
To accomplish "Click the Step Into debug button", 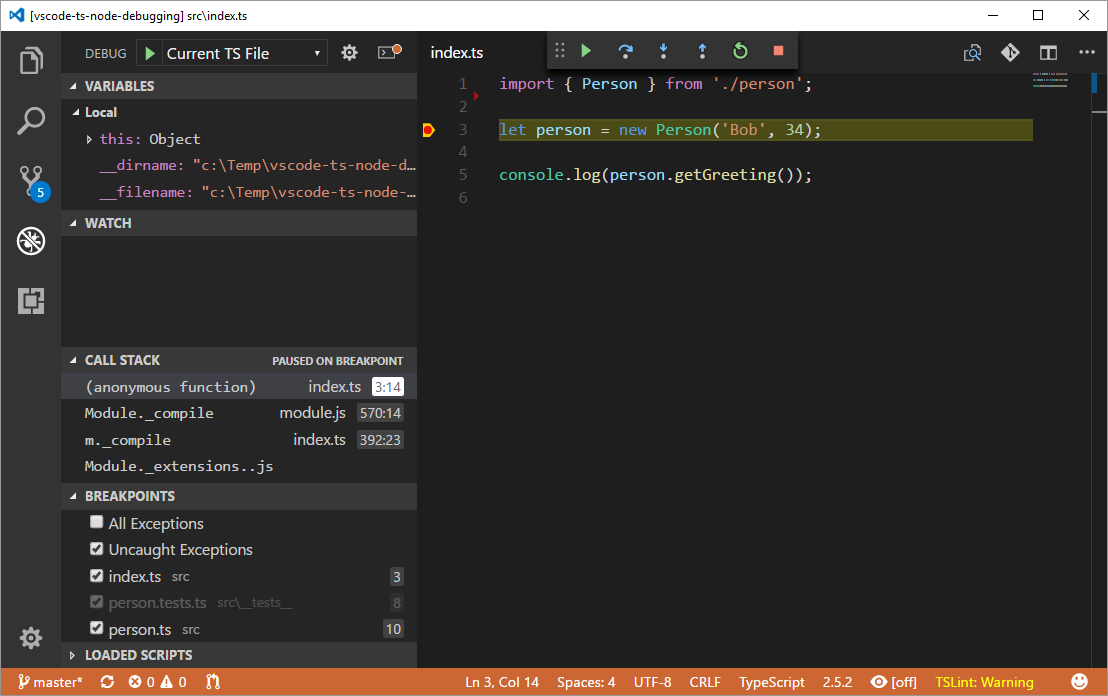I will [x=663, y=51].
